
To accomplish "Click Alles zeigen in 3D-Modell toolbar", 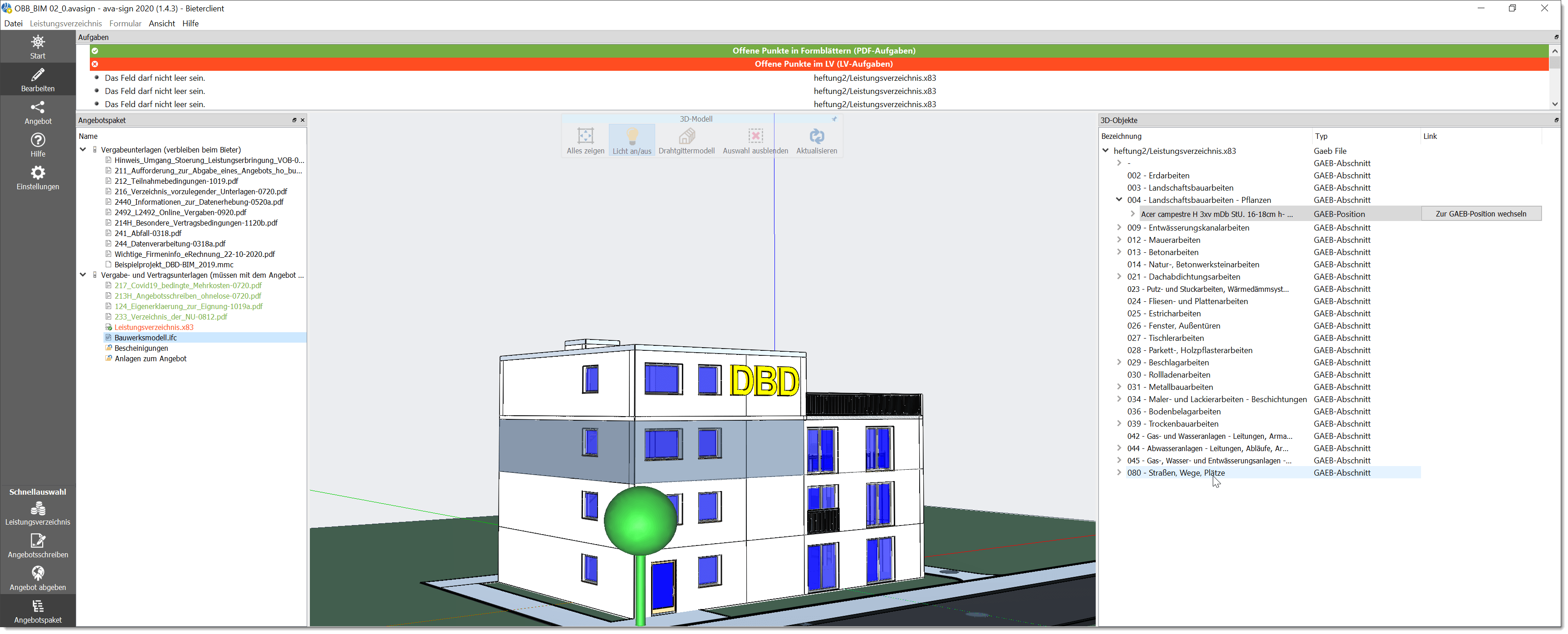I will pyautogui.click(x=585, y=141).
